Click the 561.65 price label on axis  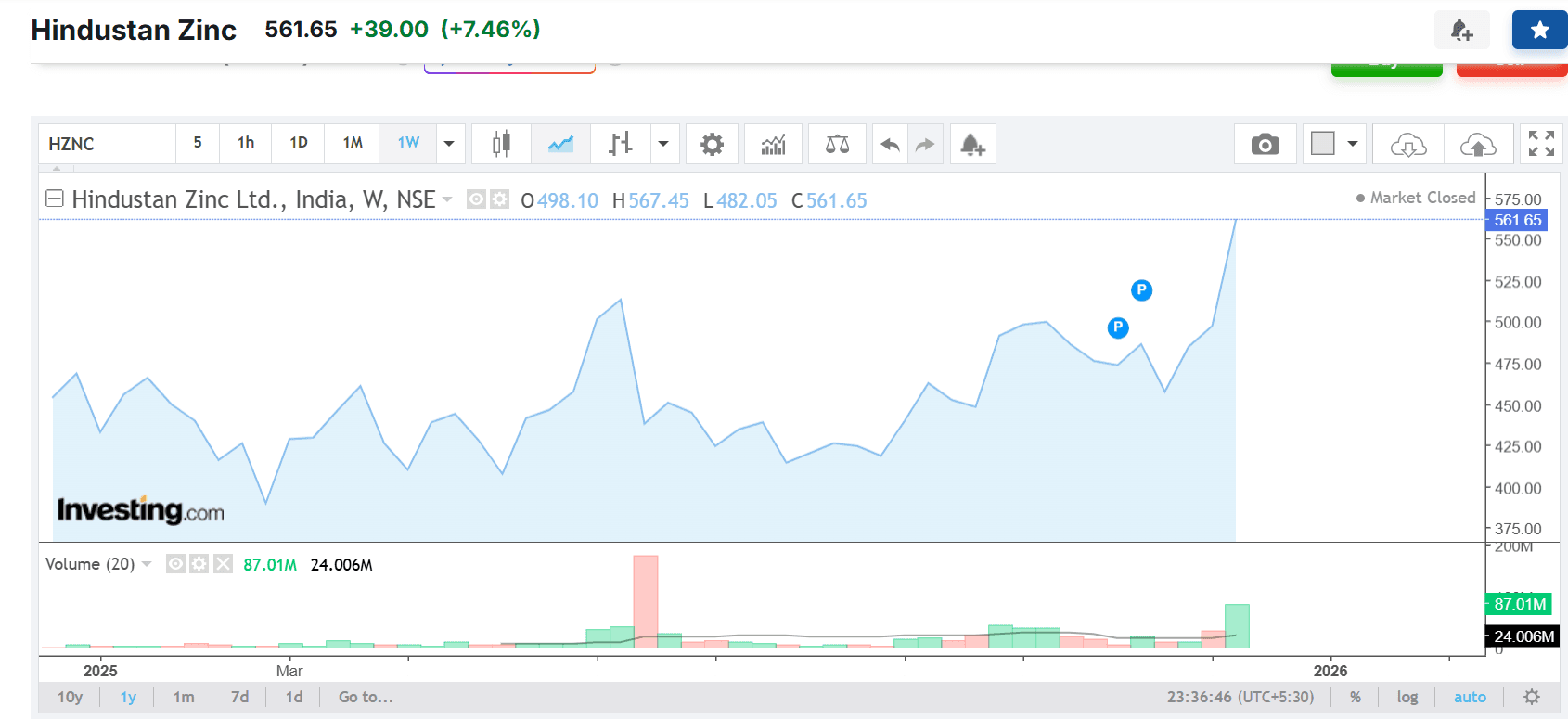click(1518, 220)
